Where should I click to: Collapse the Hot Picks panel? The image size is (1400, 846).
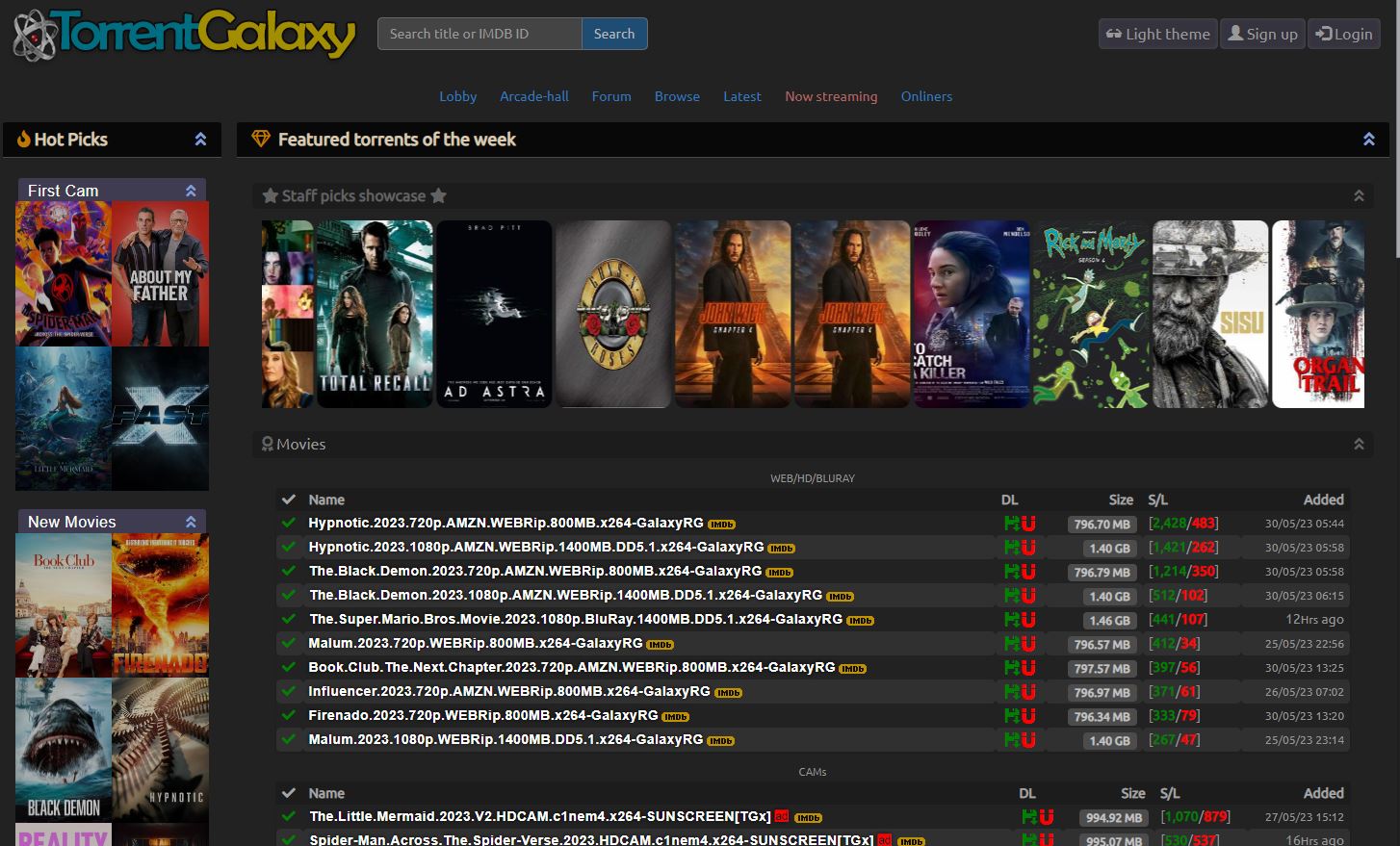pos(200,139)
